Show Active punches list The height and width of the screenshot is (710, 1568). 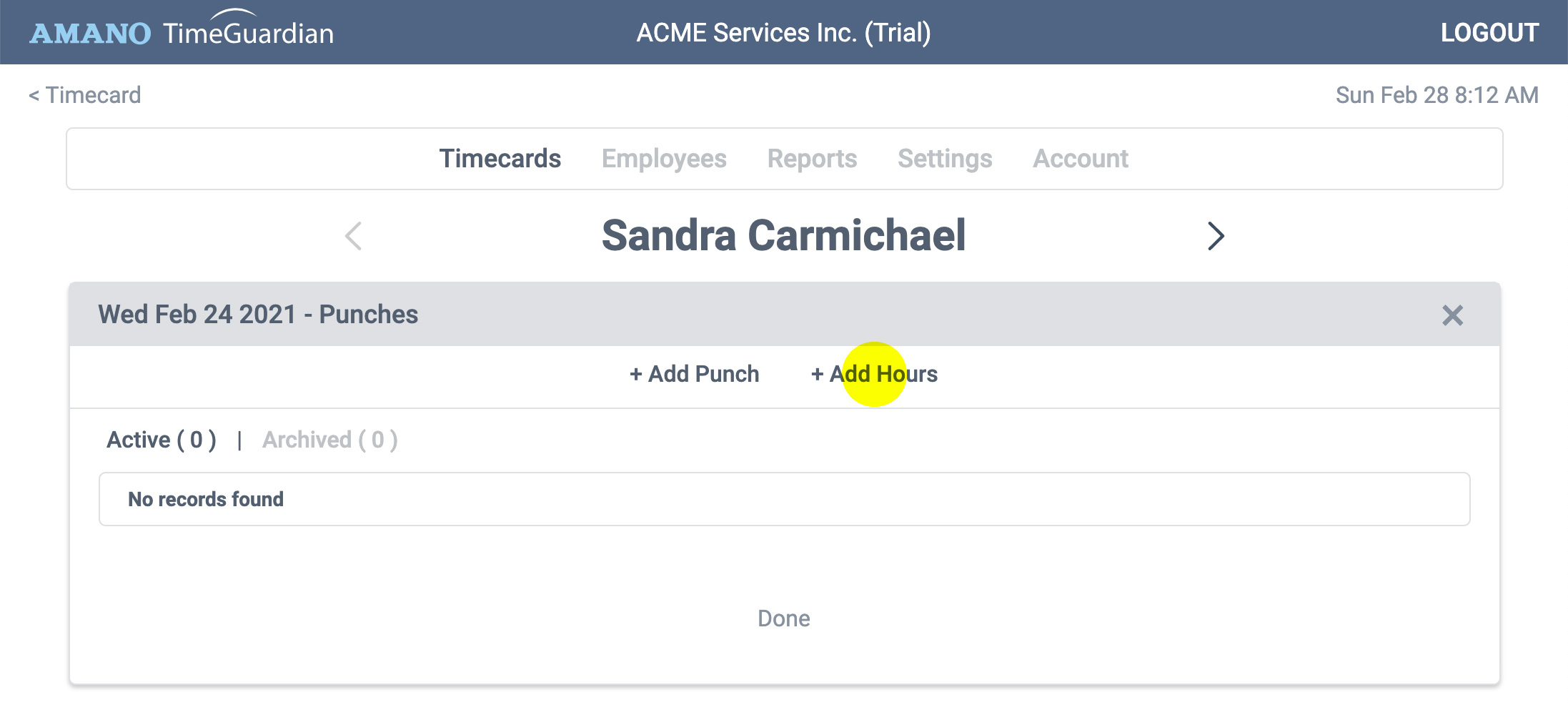162,440
